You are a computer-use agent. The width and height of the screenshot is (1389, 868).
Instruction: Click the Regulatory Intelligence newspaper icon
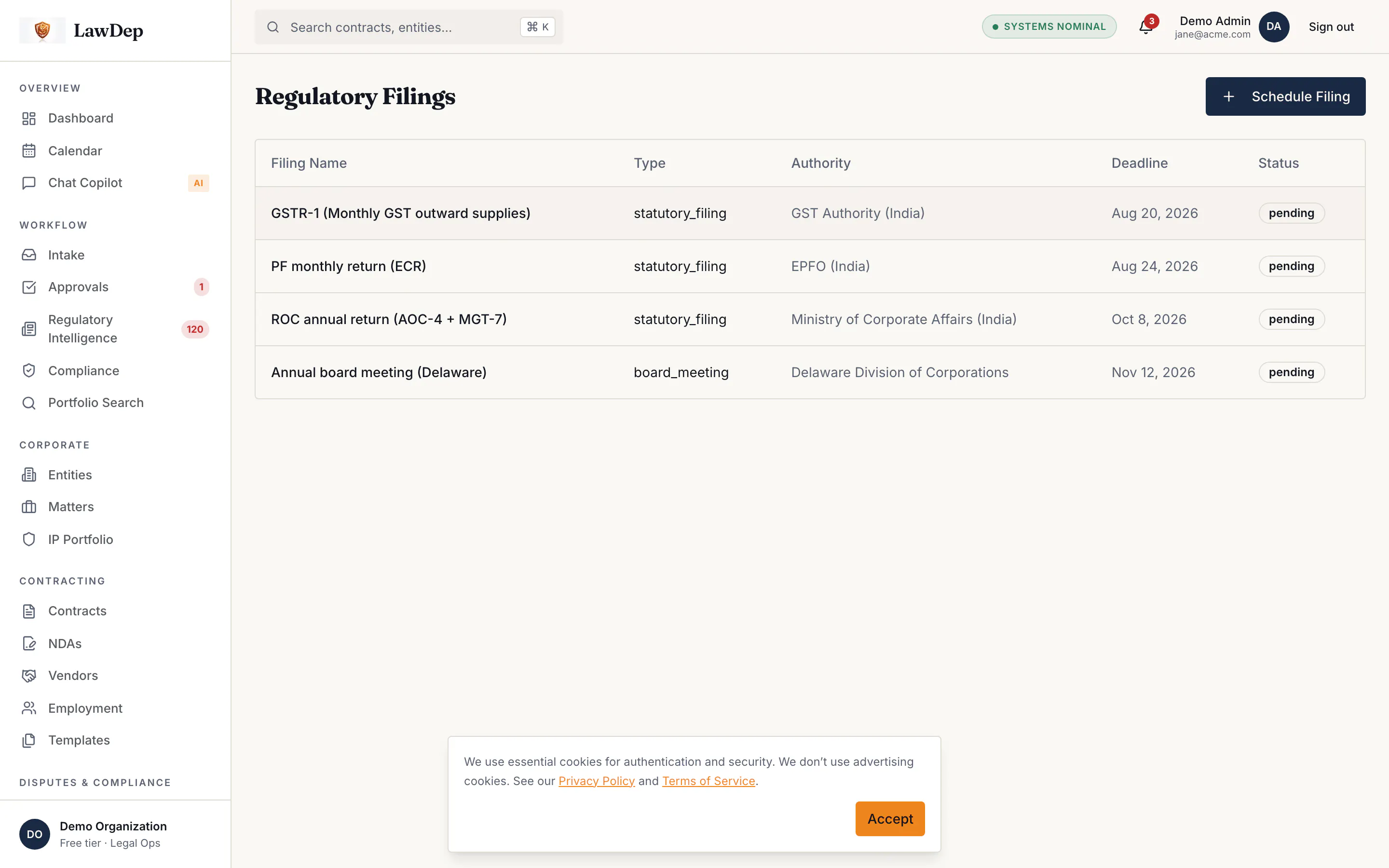point(29,329)
